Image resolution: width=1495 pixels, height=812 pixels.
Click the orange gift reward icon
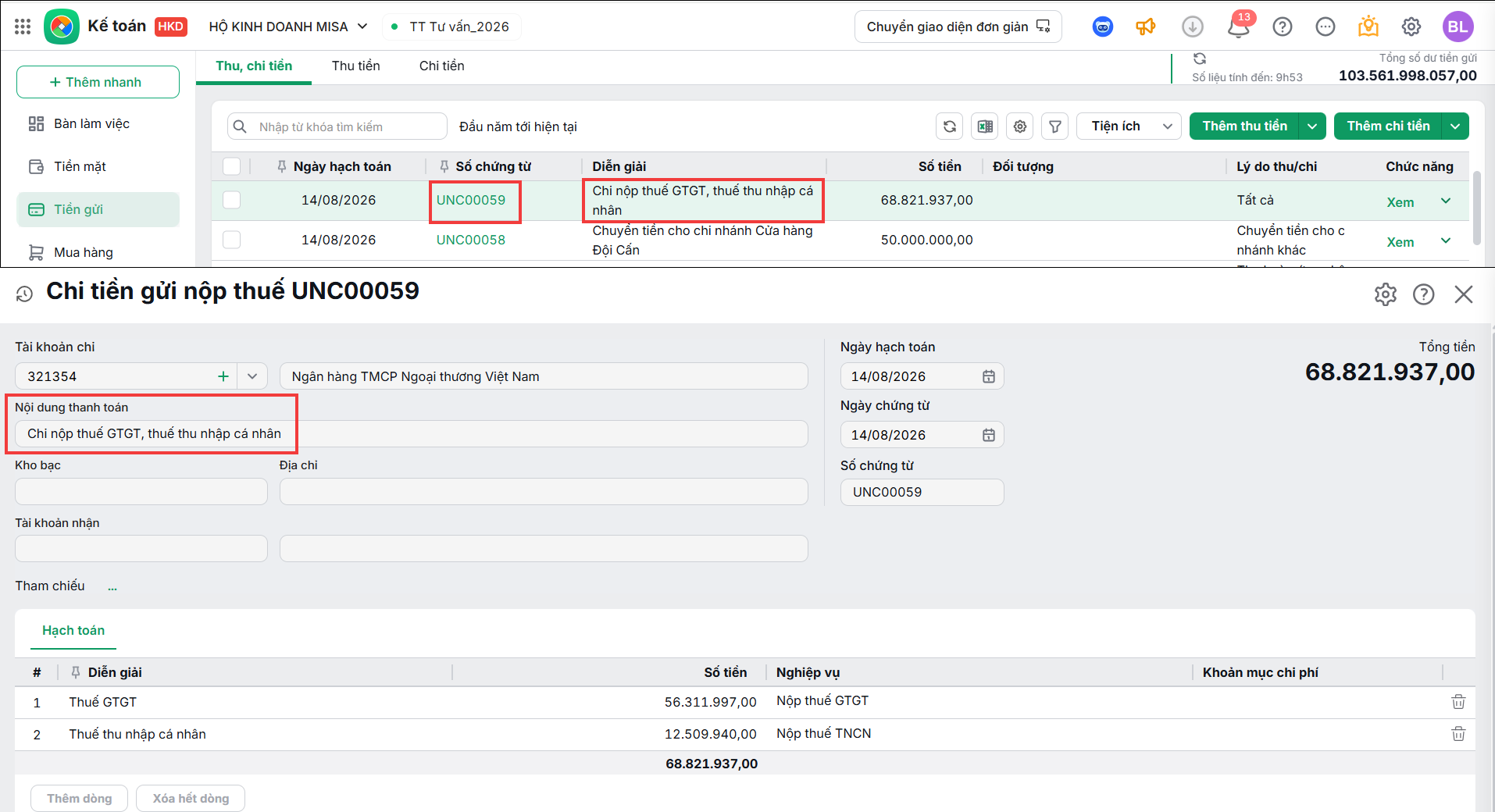click(1368, 27)
